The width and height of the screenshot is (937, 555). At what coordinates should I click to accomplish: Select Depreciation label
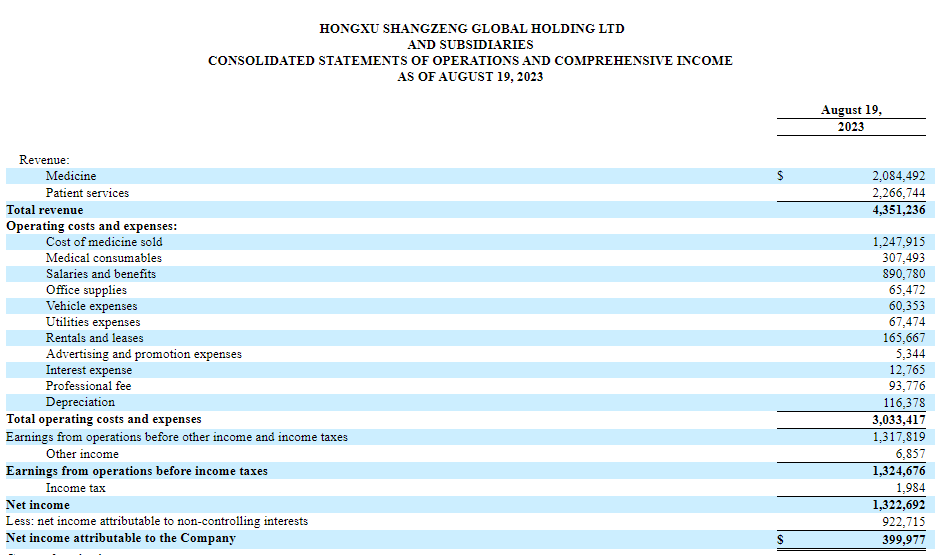(x=80, y=403)
